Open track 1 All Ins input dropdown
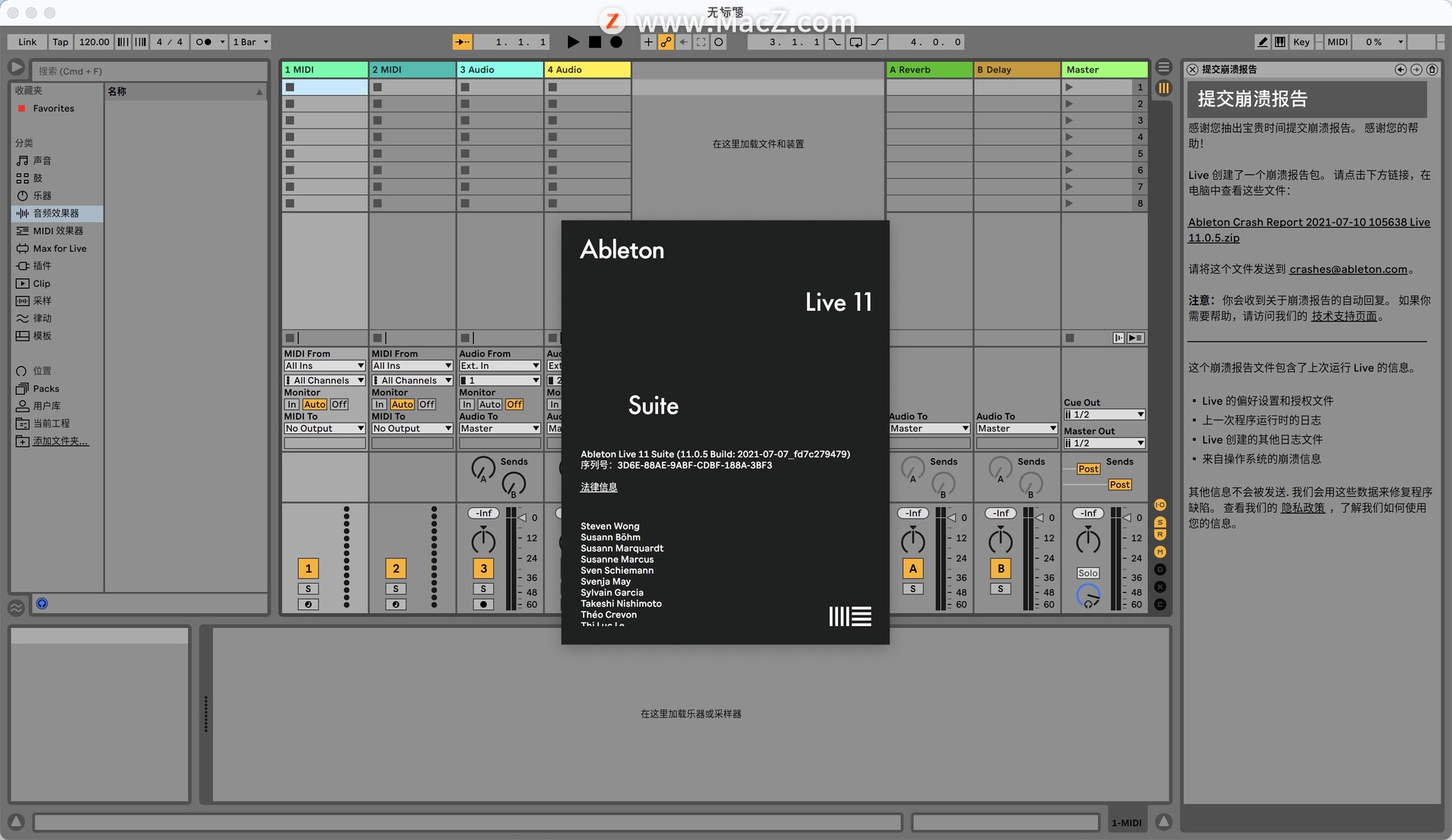 coord(324,366)
